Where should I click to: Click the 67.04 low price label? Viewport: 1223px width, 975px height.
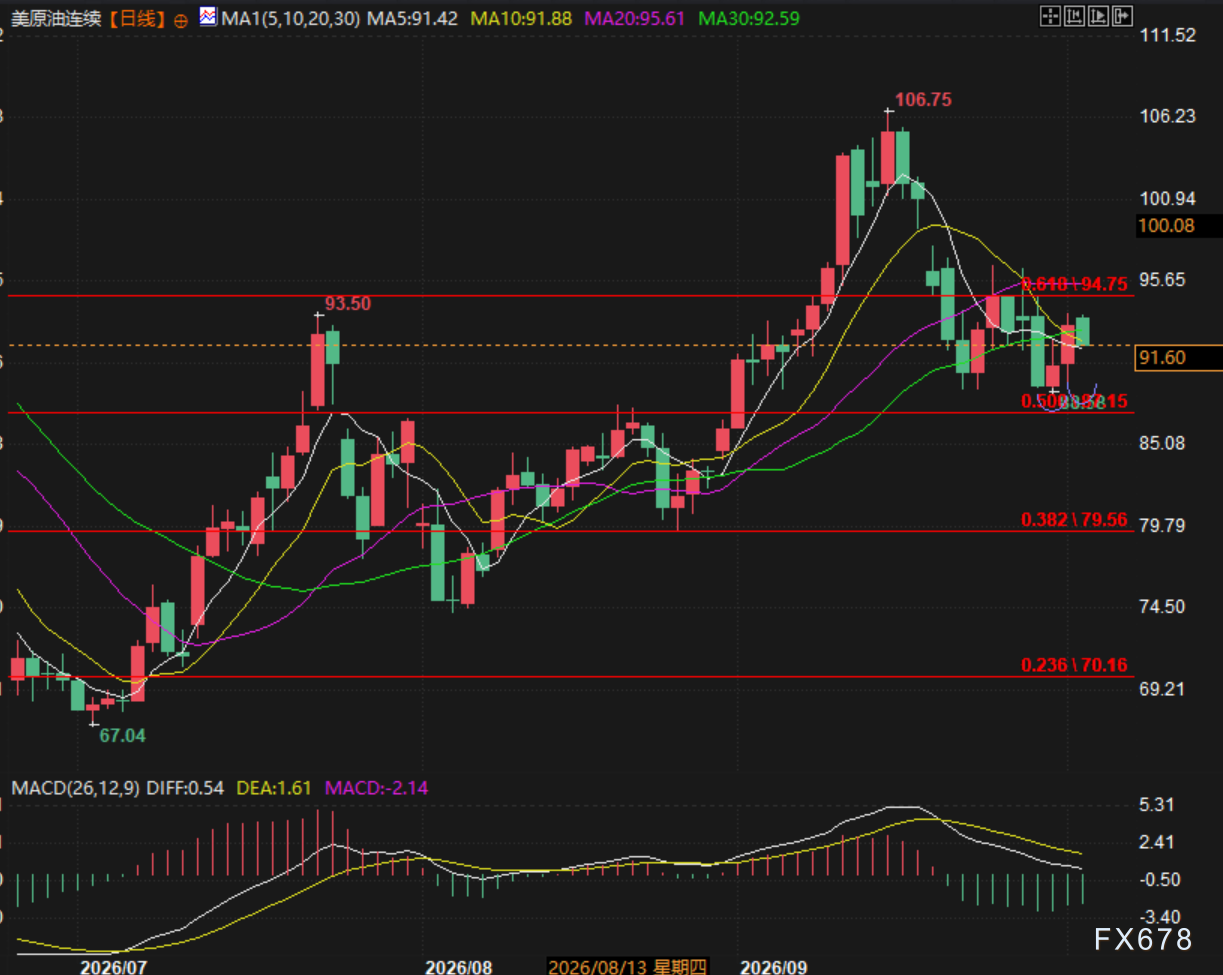(122, 735)
